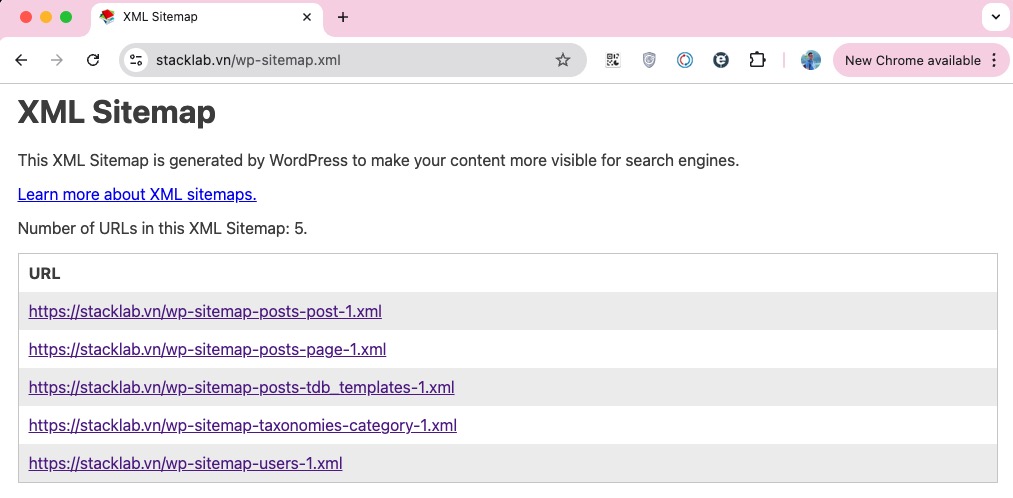This screenshot has width=1013, height=498.
Task: Click the 'Number of URLs' text line
Action: click(x=162, y=229)
